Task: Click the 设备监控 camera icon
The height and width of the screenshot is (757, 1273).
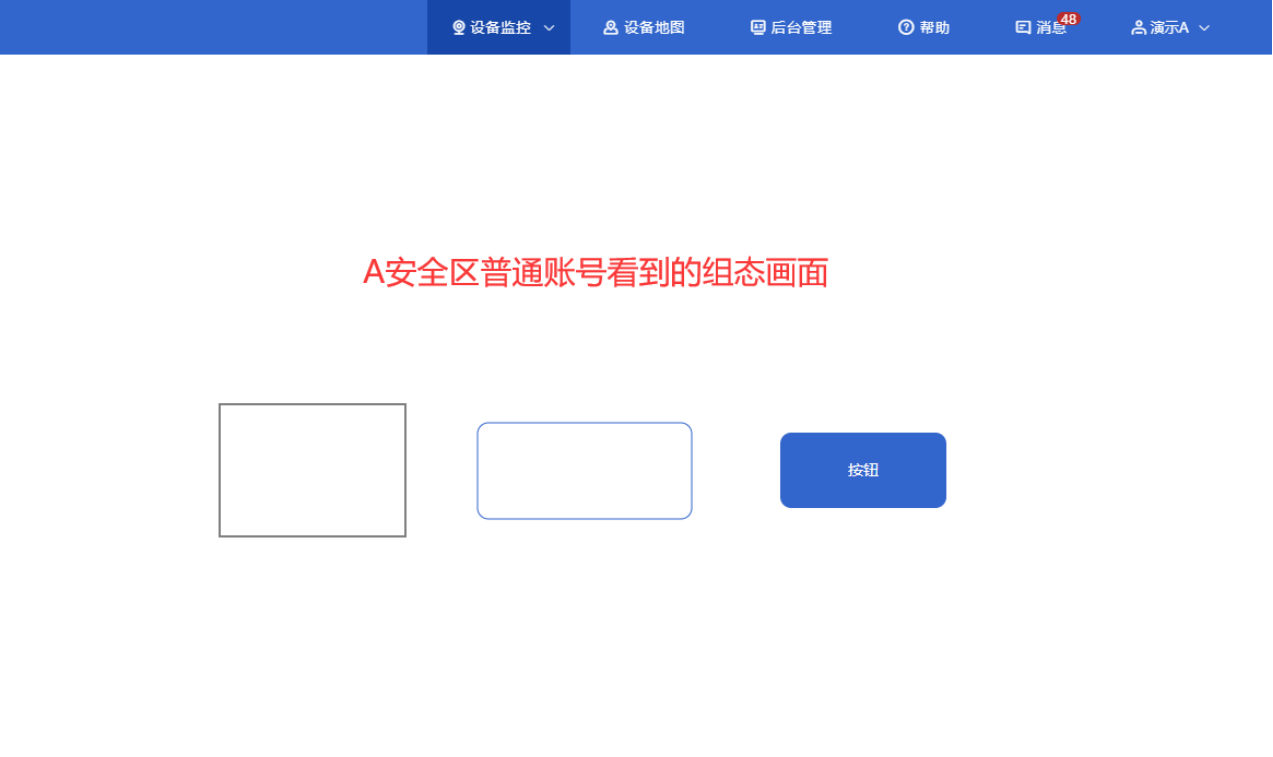Action: [x=459, y=28]
